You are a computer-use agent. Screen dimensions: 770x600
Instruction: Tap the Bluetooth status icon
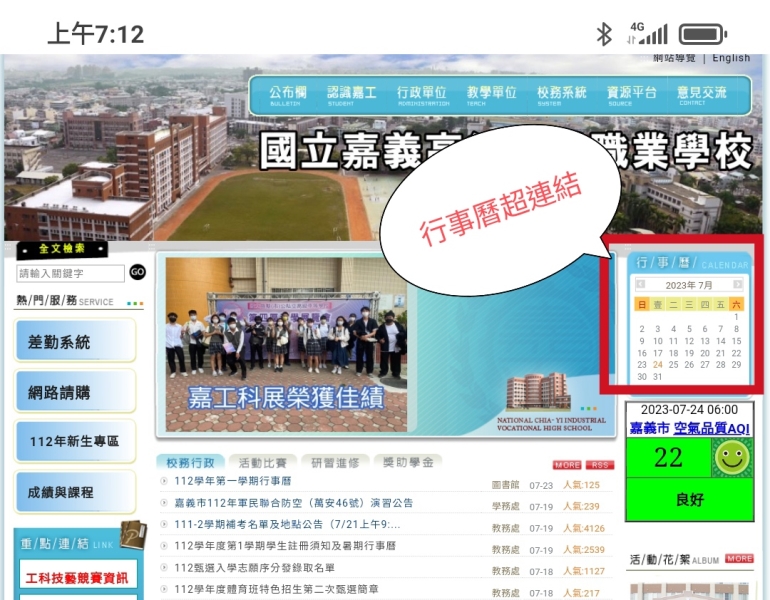604,34
